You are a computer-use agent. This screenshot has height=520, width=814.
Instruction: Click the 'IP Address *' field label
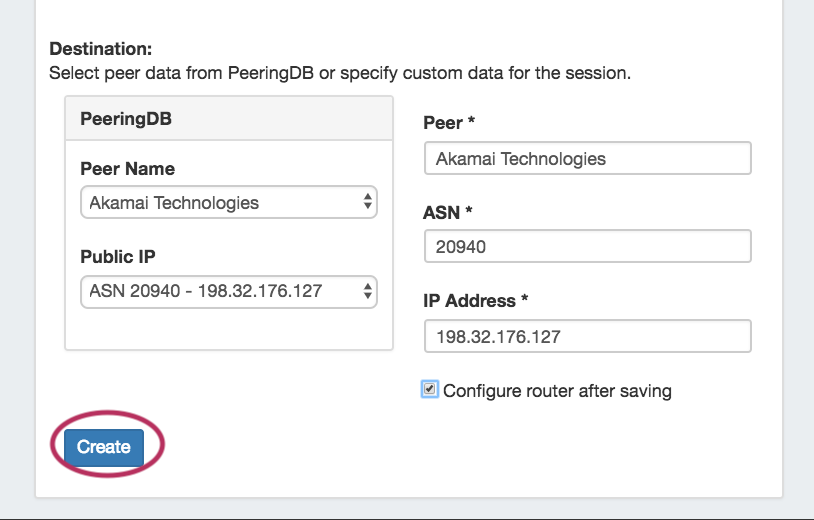click(475, 300)
